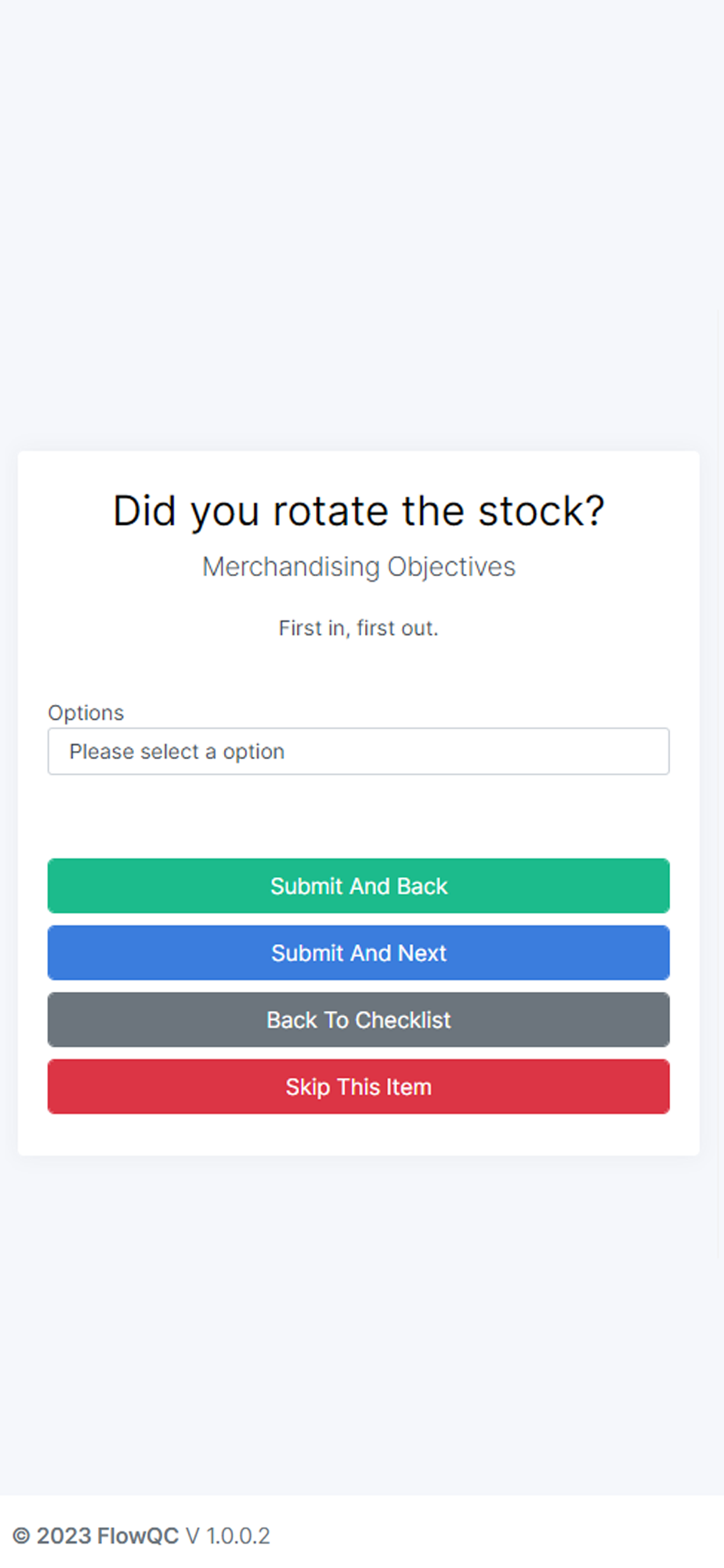Choose Skip This Item

[x=358, y=1087]
